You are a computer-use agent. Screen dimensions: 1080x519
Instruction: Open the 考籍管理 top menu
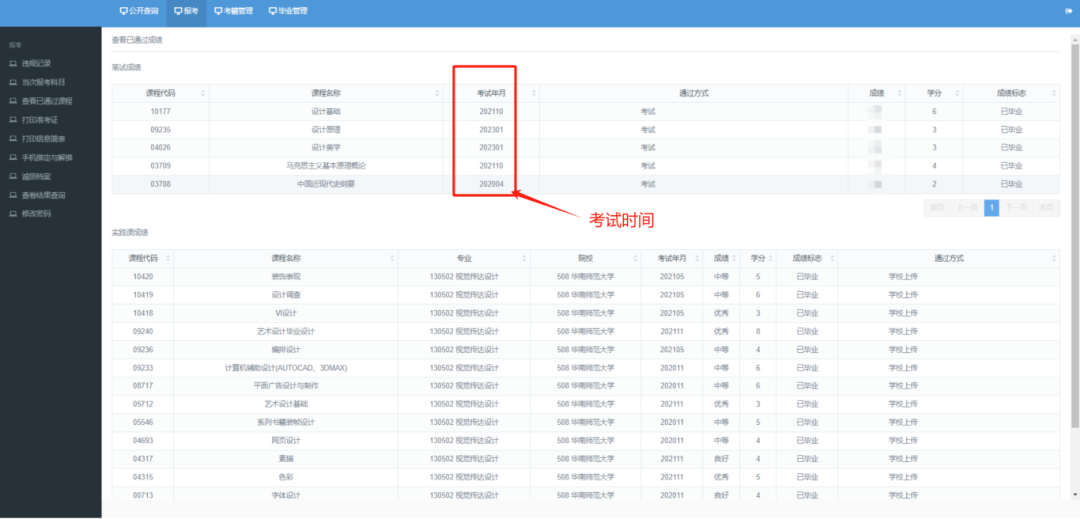[233, 11]
